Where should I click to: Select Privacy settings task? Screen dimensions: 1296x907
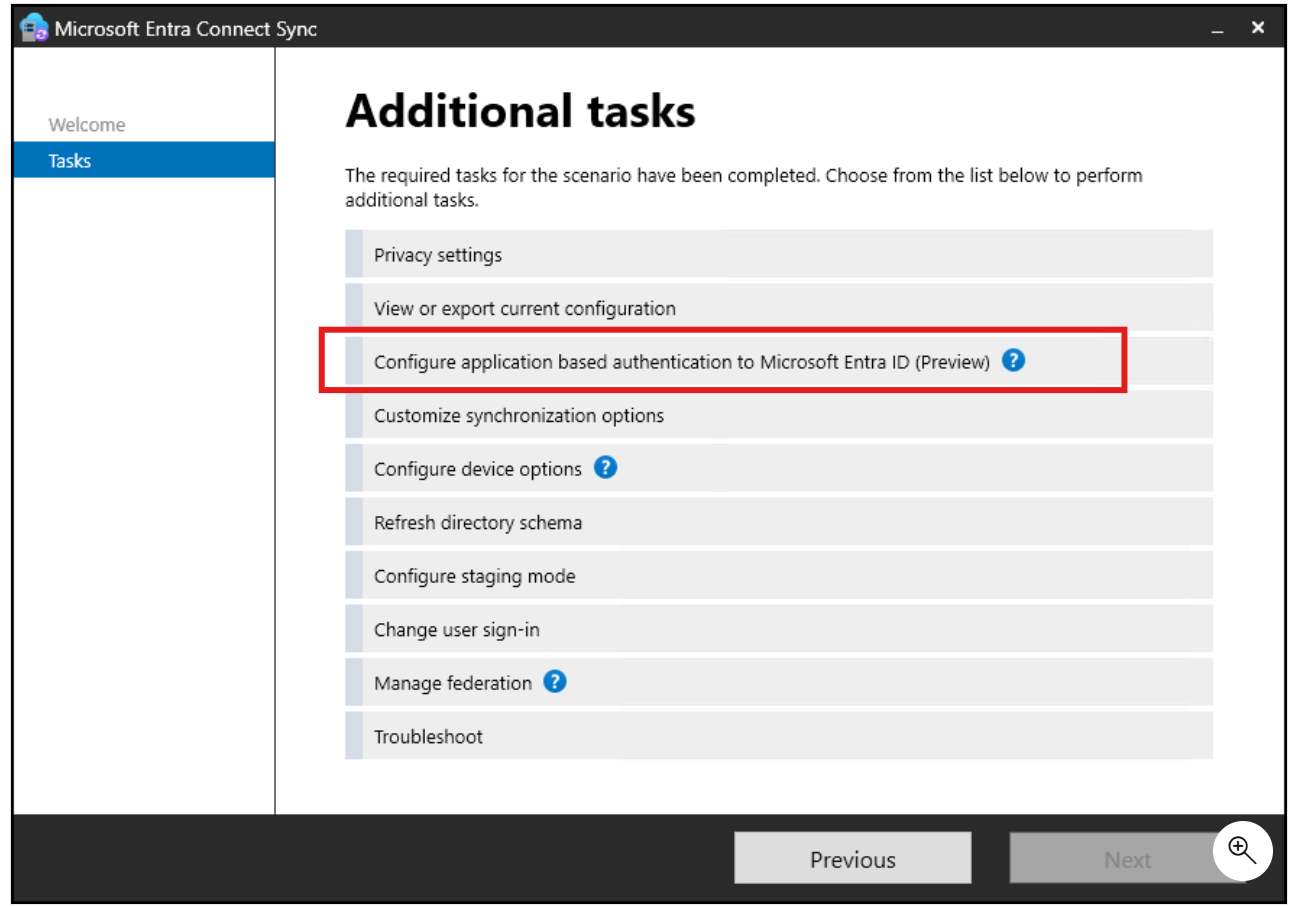700,254
